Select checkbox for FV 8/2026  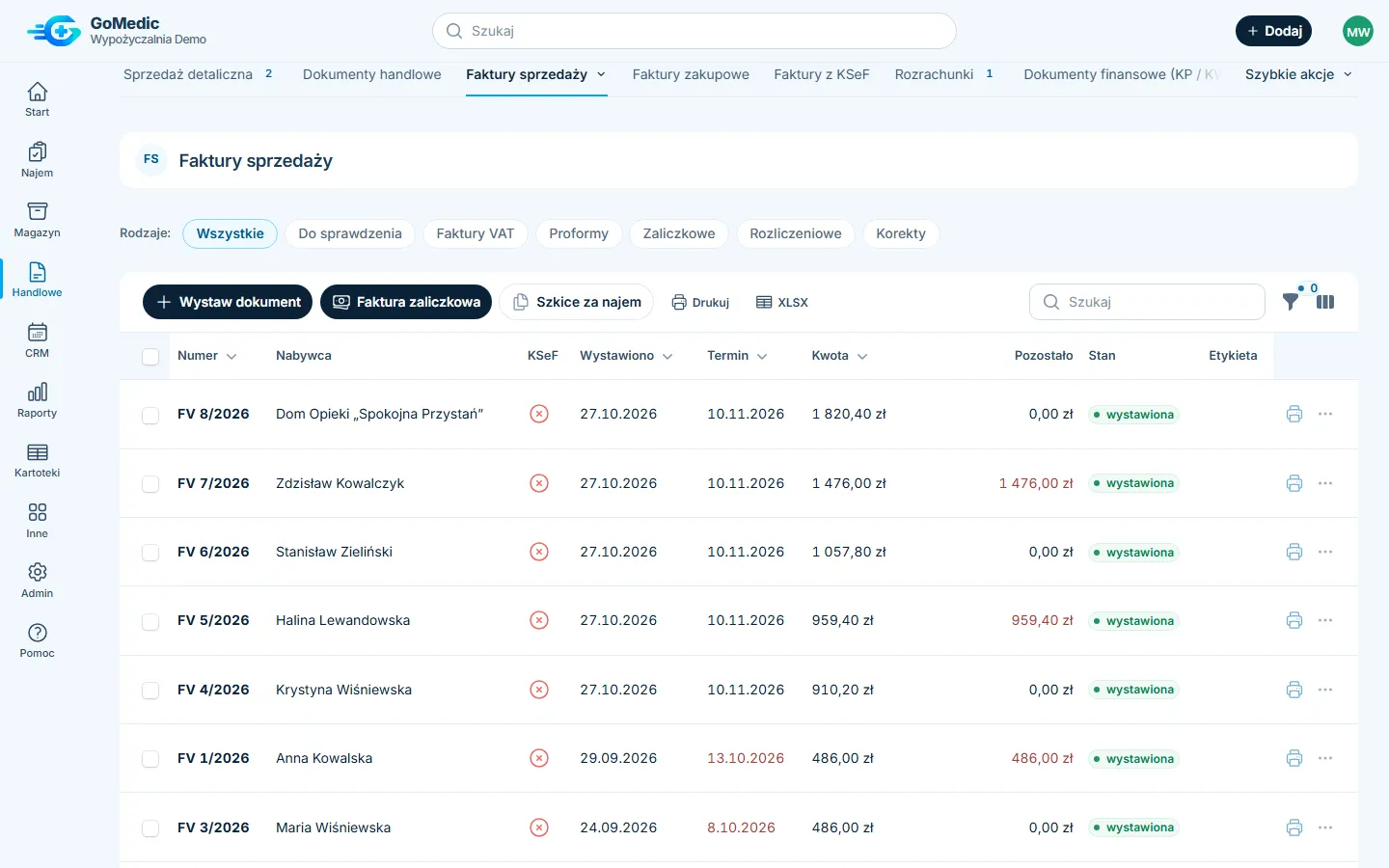point(150,415)
